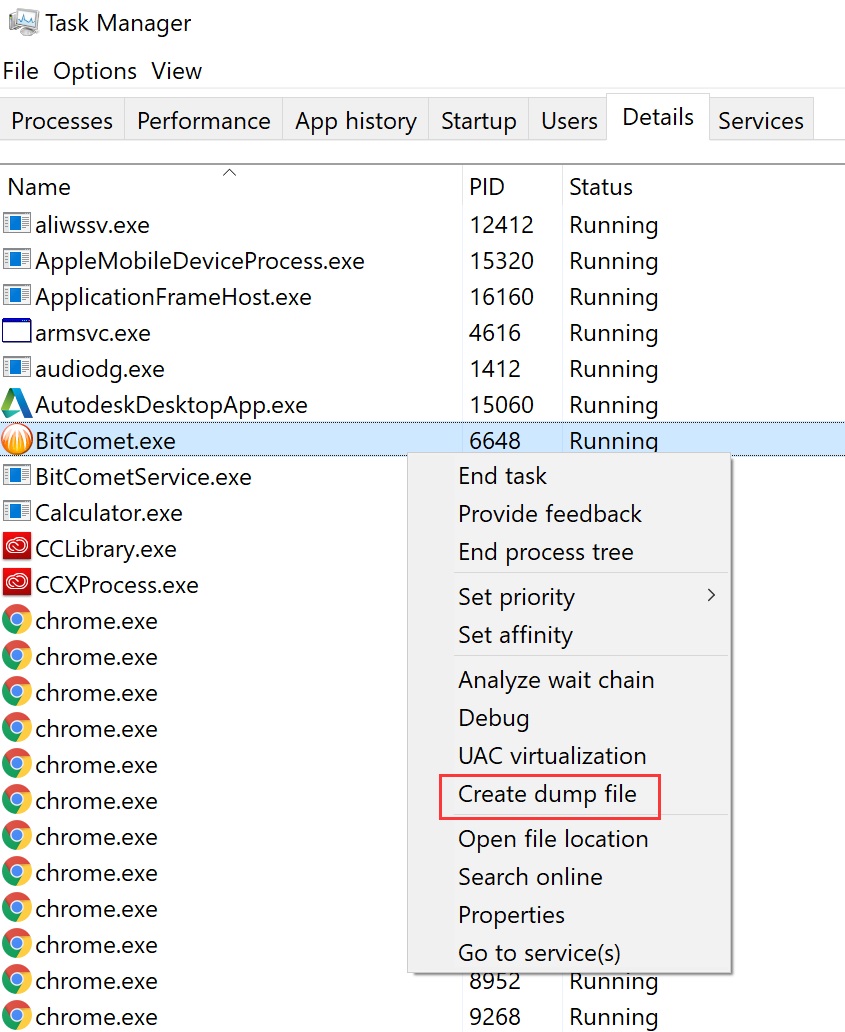This screenshot has height=1032, width=845.
Task: Click the Task Manager title bar icon
Action: click(x=24, y=22)
